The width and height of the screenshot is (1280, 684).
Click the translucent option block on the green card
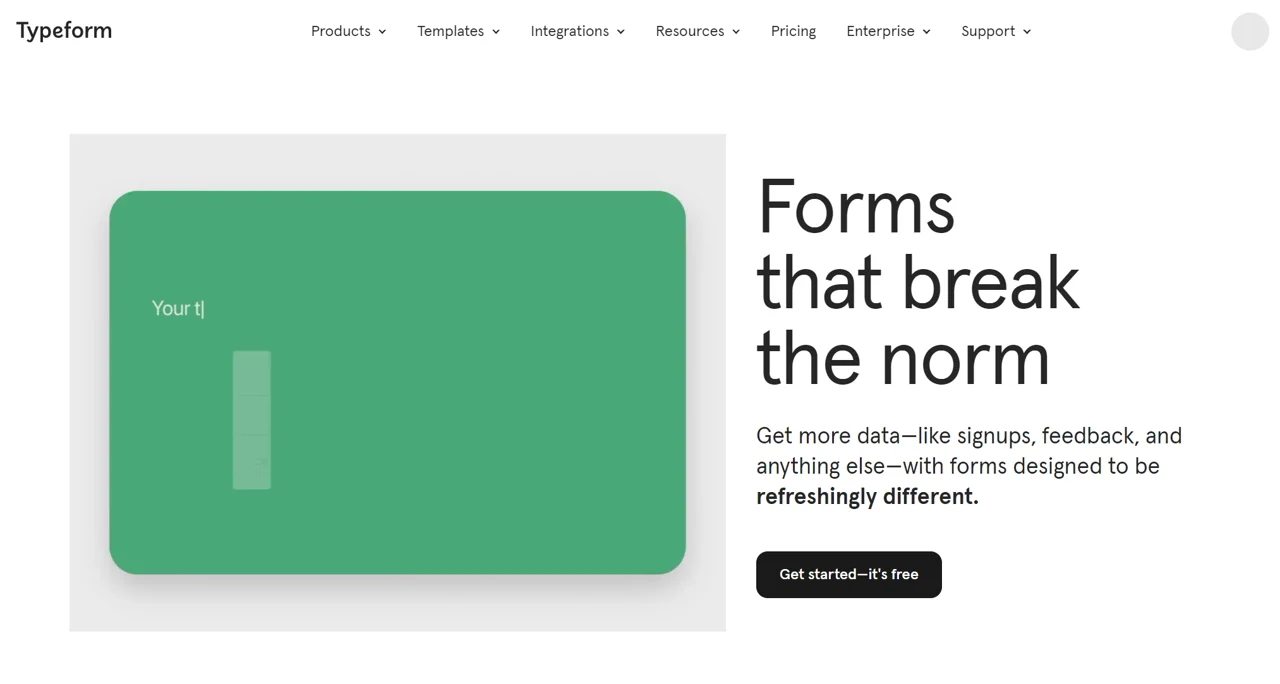(252, 420)
